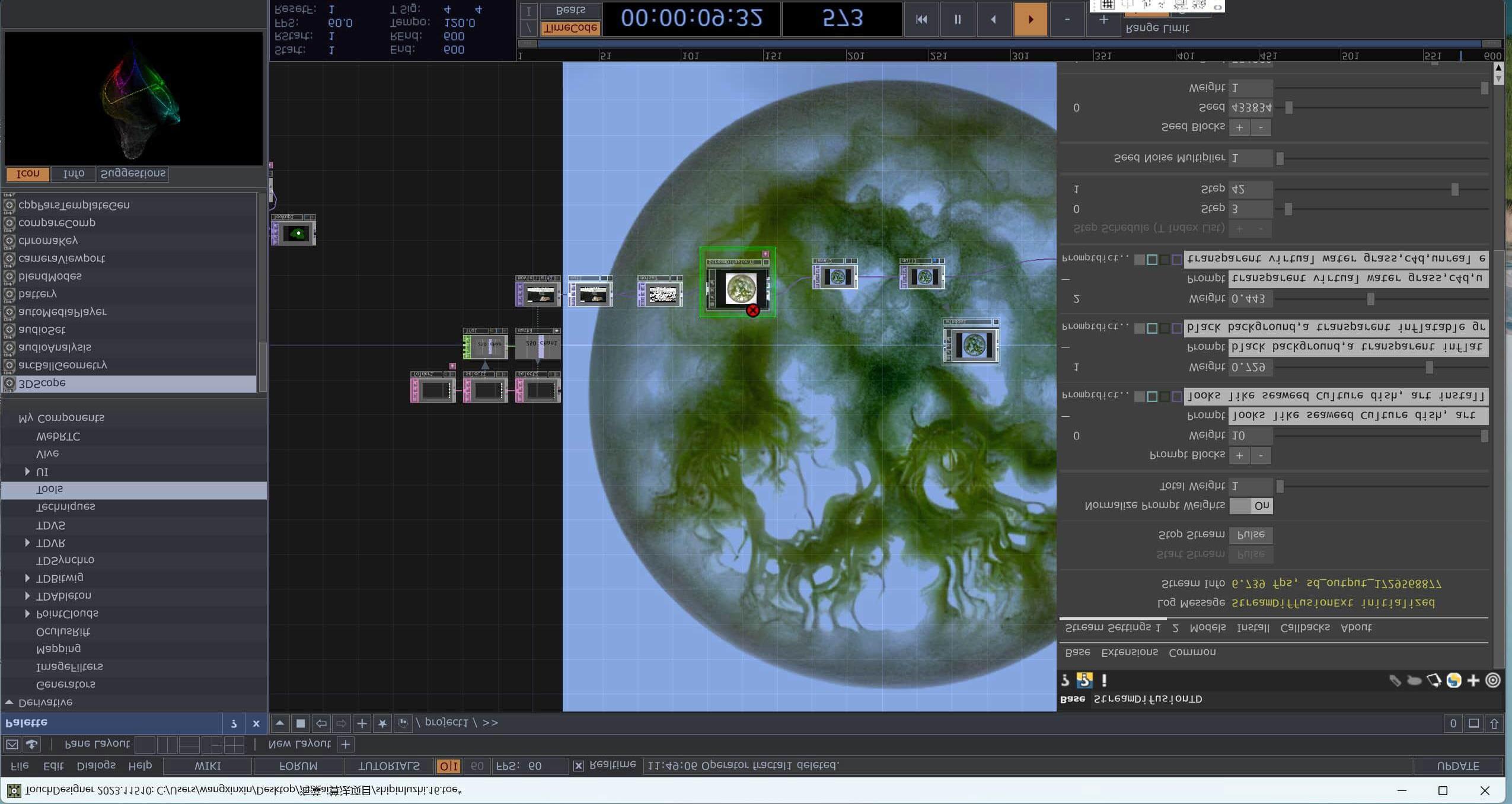
Task: Switch to the Models parameter tab
Action: [x=1207, y=627]
